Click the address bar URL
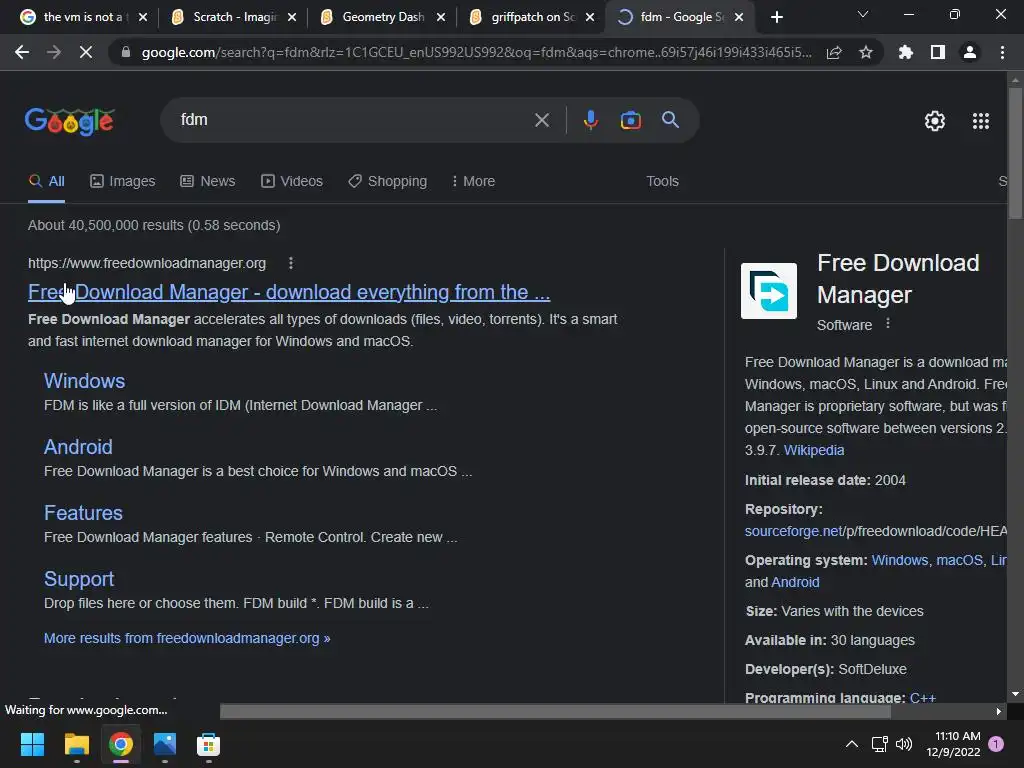This screenshot has width=1024, height=768. click(477, 52)
